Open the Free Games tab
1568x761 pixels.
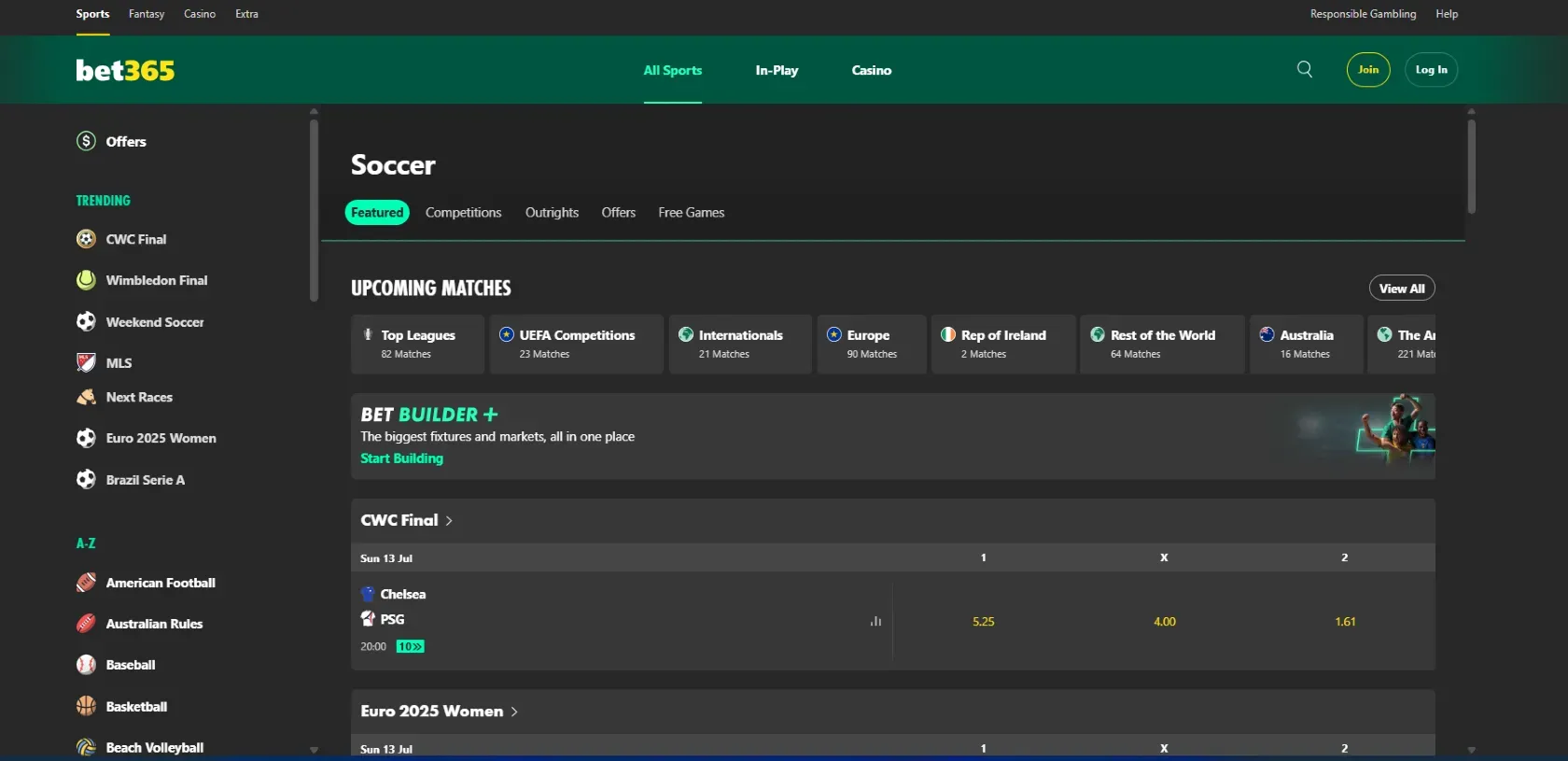click(691, 213)
